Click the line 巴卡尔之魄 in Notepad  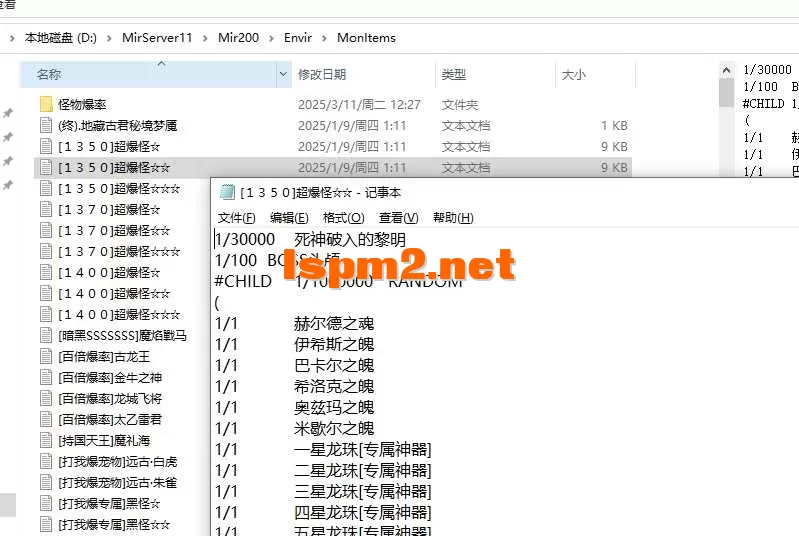click(x=334, y=365)
